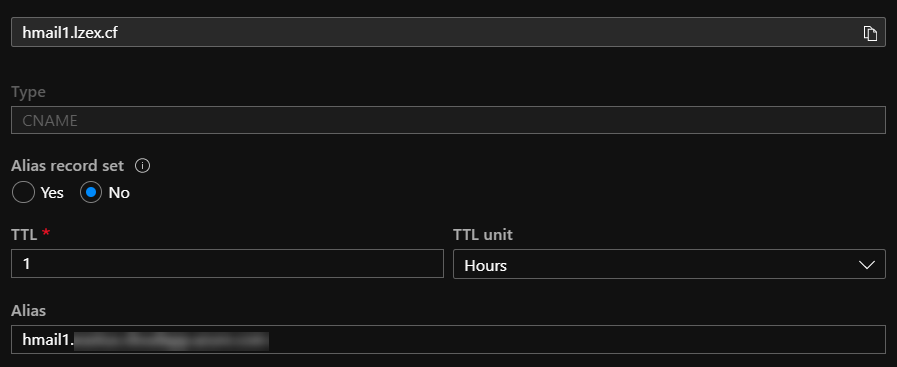Click the Alias record set label
897x367 pixels.
[x=68, y=166]
